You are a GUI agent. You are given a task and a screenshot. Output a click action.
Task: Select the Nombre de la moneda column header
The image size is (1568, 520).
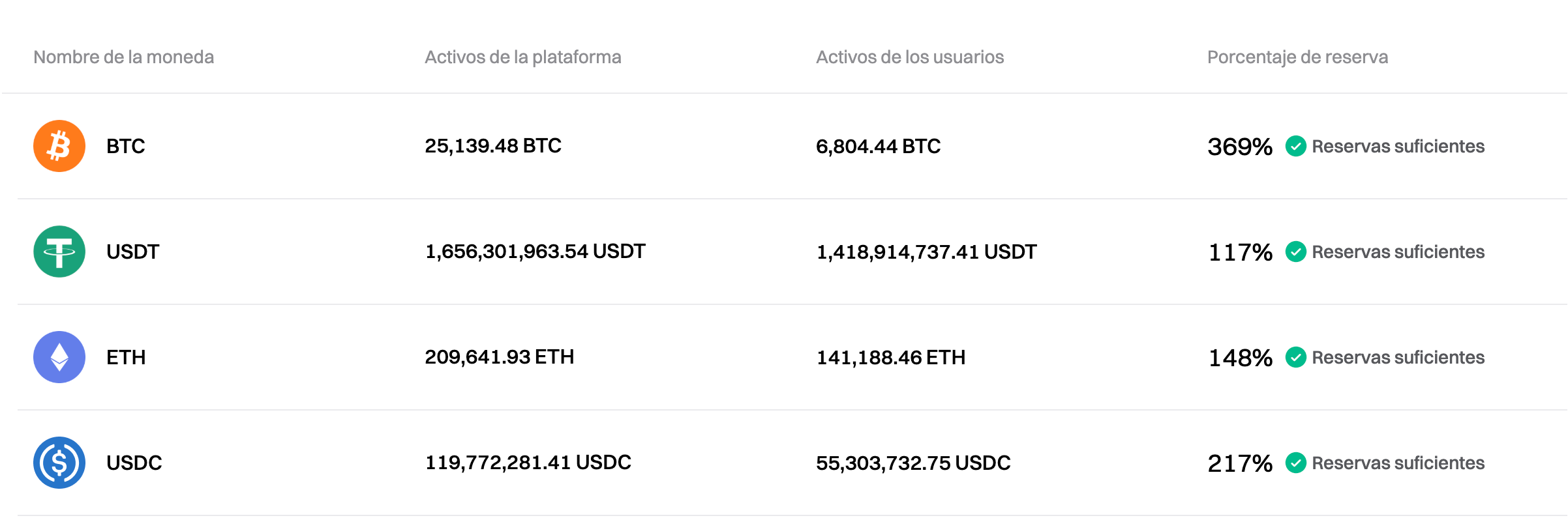[x=124, y=57]
